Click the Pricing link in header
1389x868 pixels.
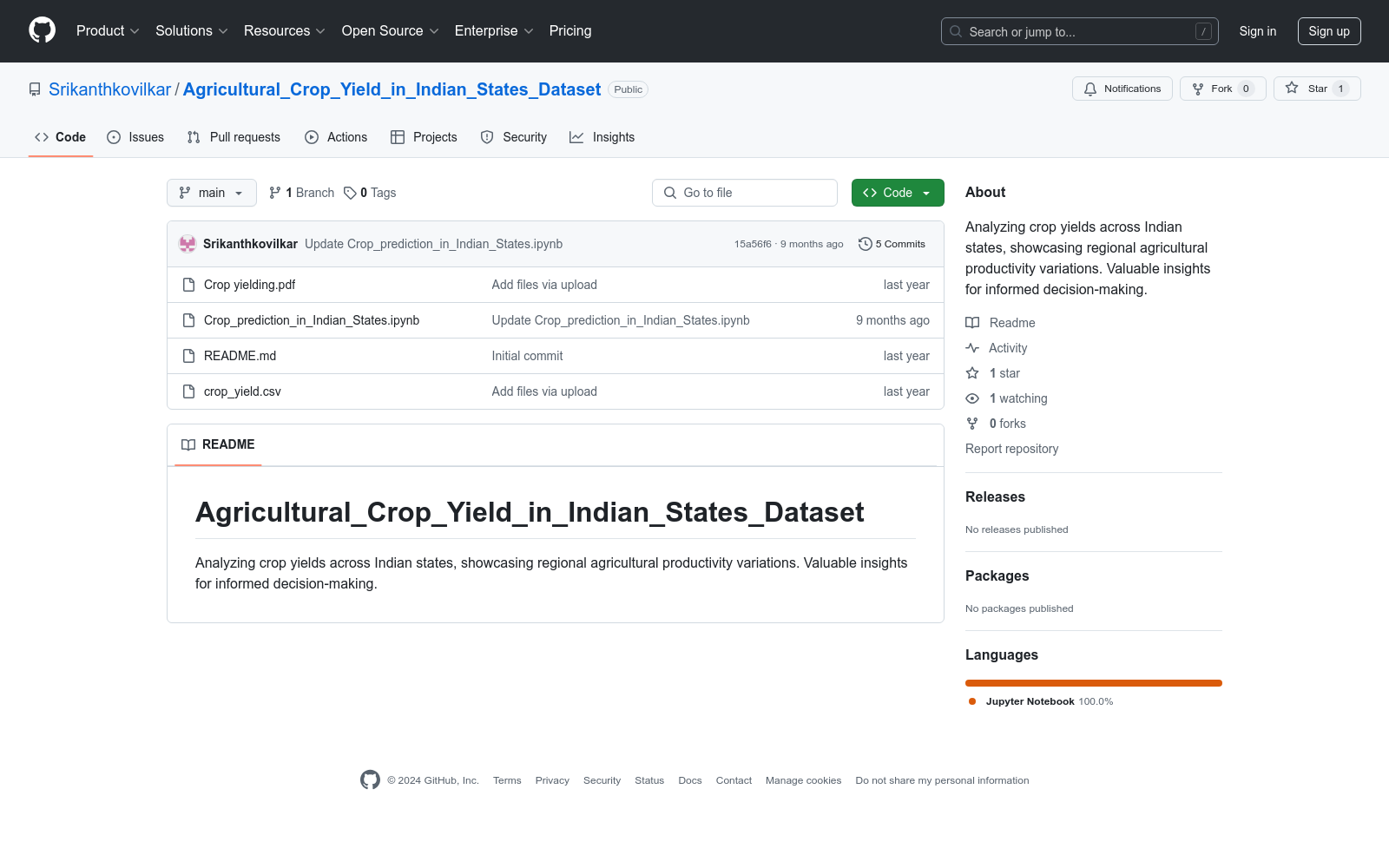coord(570,31)
